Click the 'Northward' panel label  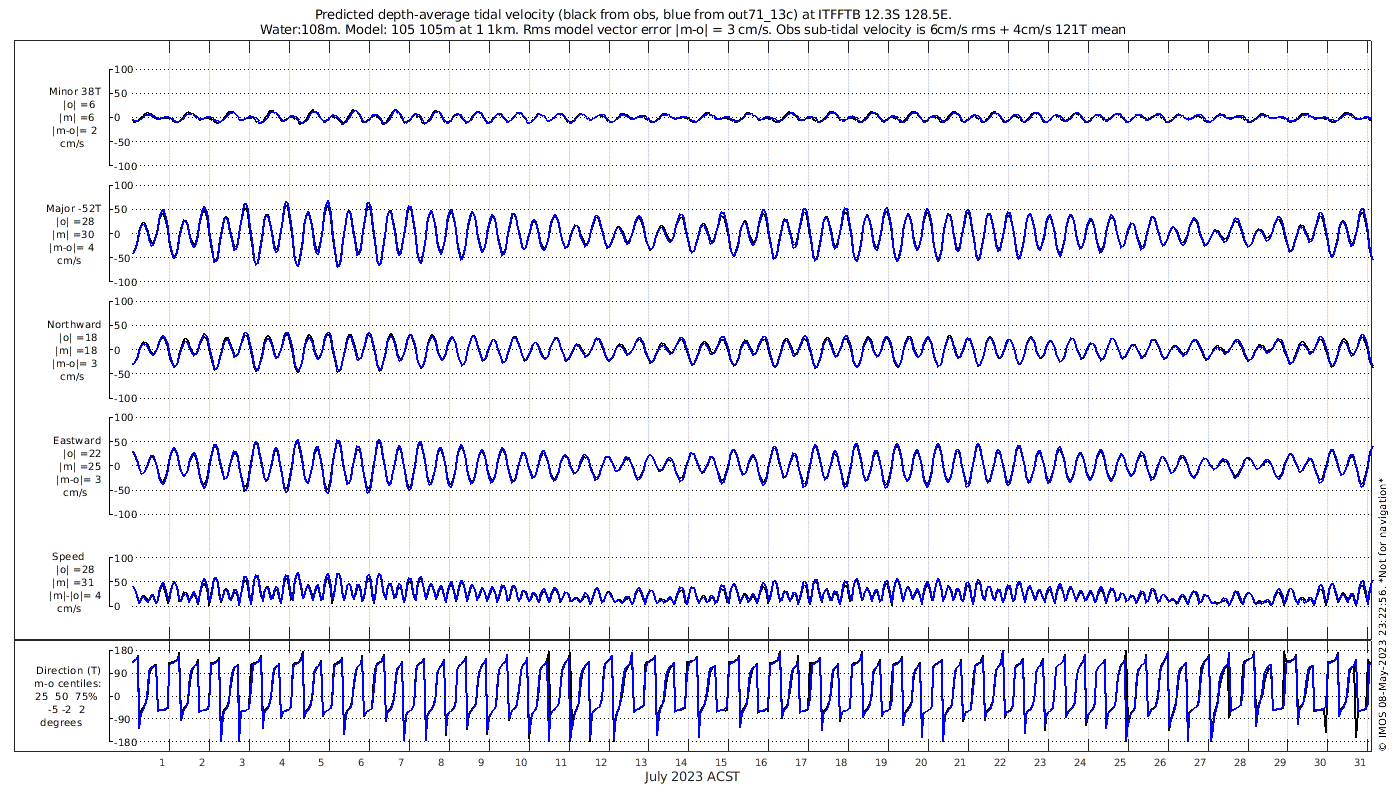coord(74,325)
